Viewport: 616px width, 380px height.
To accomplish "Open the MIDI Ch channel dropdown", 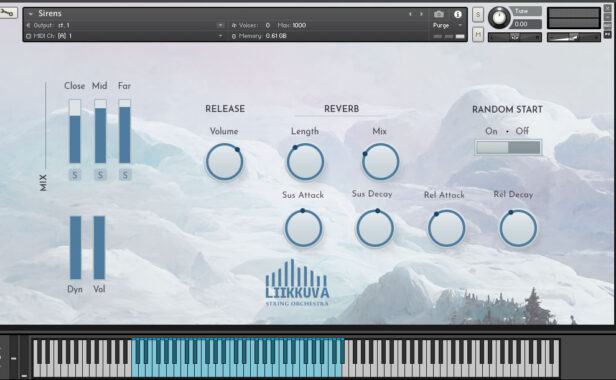I will (220, 36).
